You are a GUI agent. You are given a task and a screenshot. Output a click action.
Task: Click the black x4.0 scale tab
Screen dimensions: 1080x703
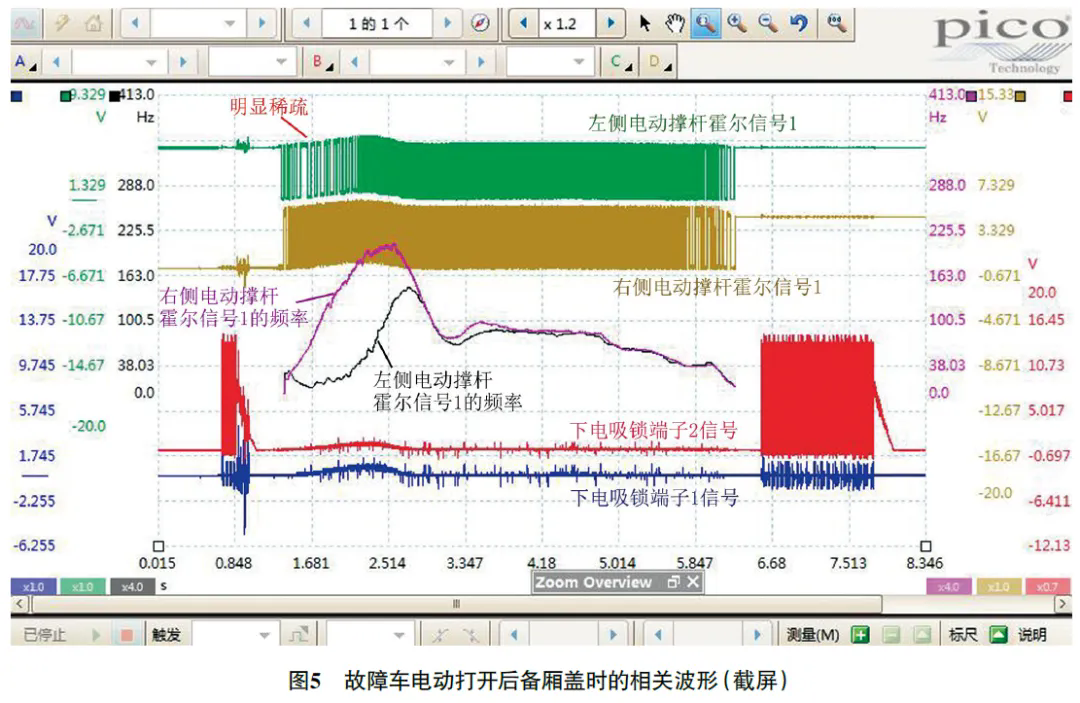[x=132, y=587]
